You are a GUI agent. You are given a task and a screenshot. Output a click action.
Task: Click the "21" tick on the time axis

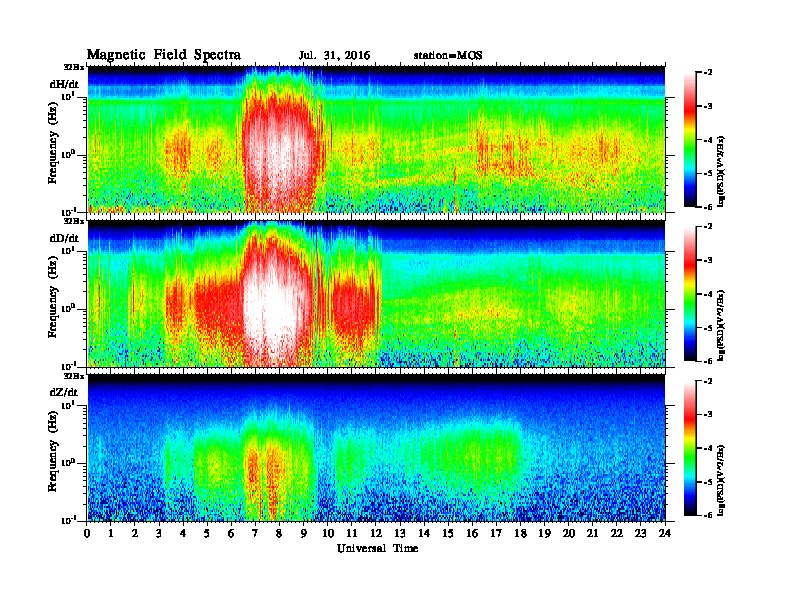592,534
